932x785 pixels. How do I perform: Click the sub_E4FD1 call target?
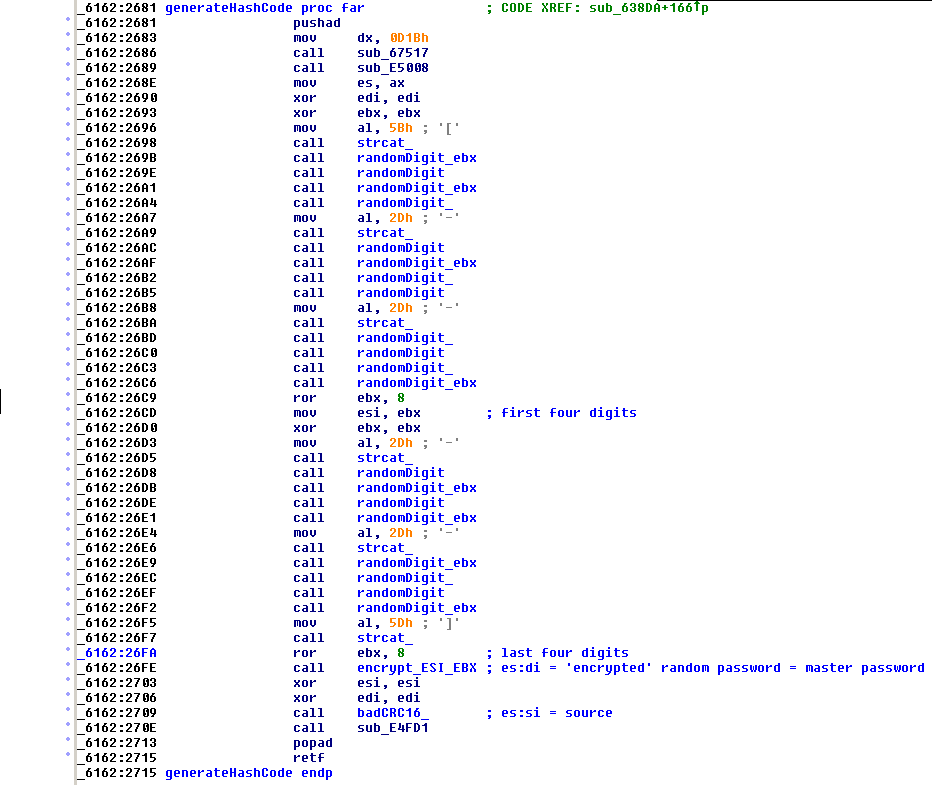(392, 728)
